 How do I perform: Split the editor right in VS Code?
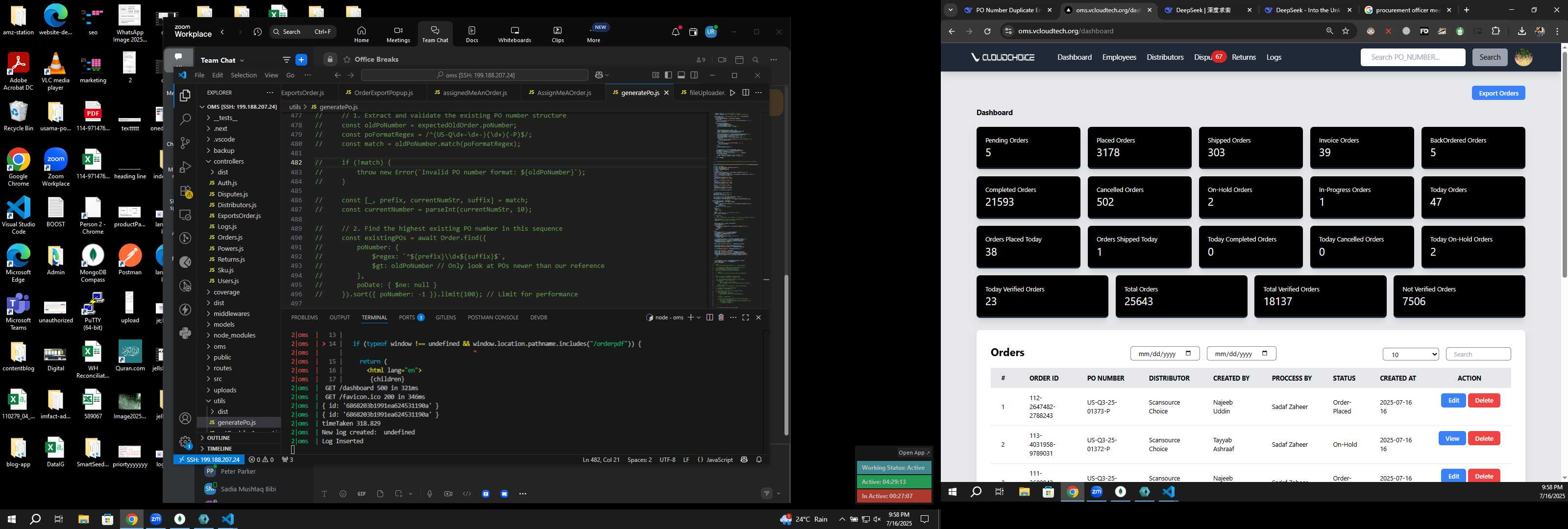[x=745, y=93]
